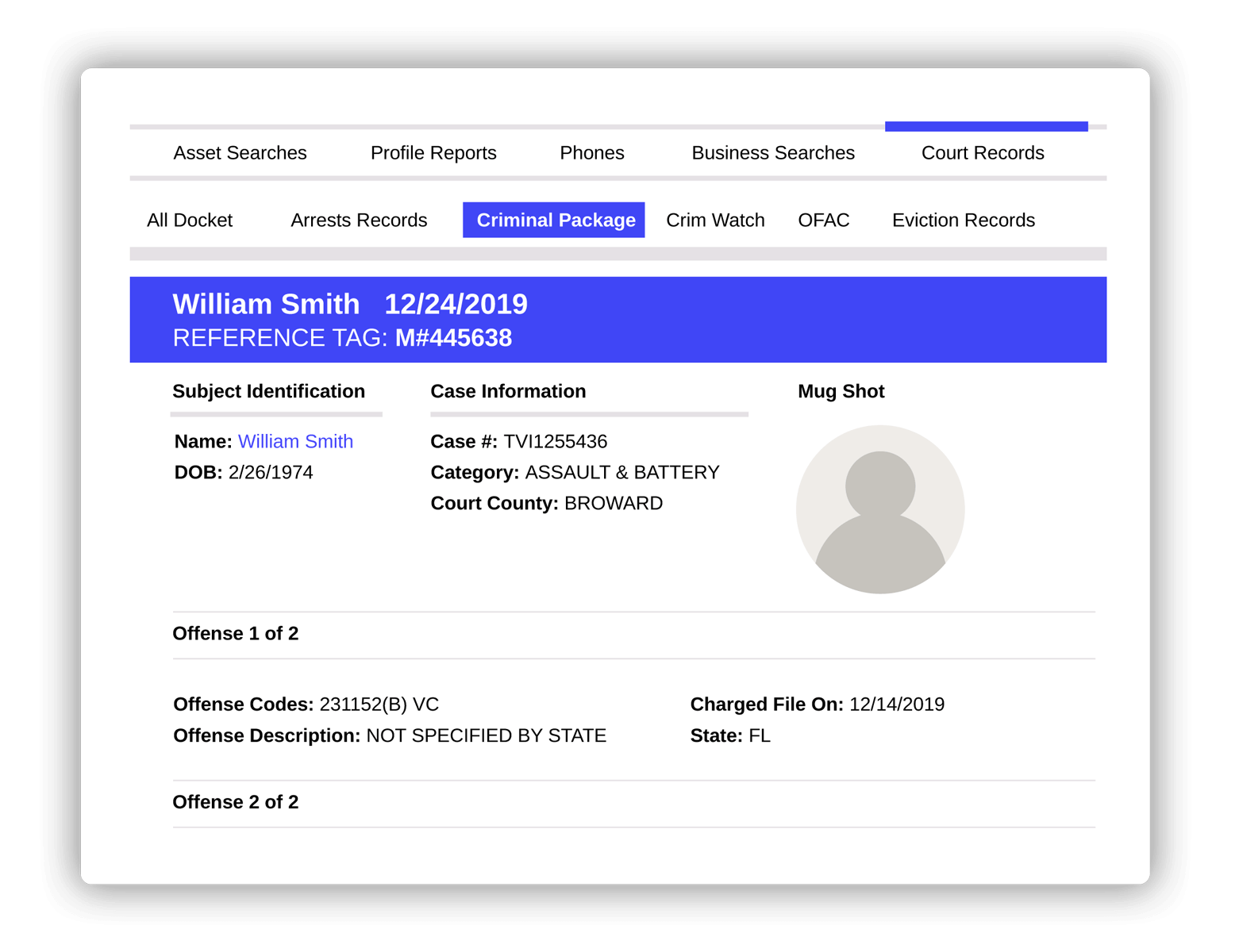Click the case number TVI1255436
Screen dimensions: 1239x952
[x=556, y=441]
